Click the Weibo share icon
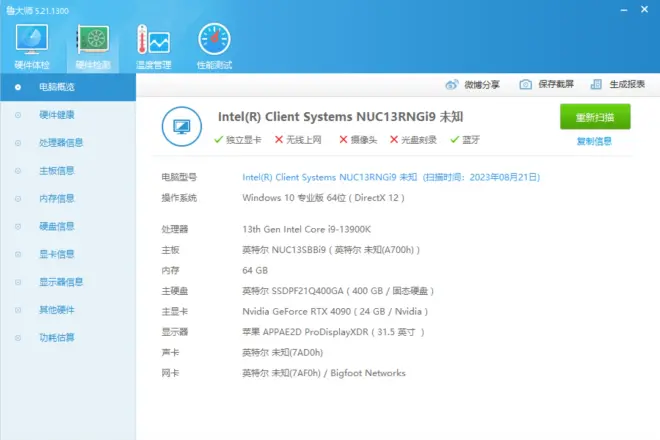Viewport: 660px width, 440px height. pos(452,85)
